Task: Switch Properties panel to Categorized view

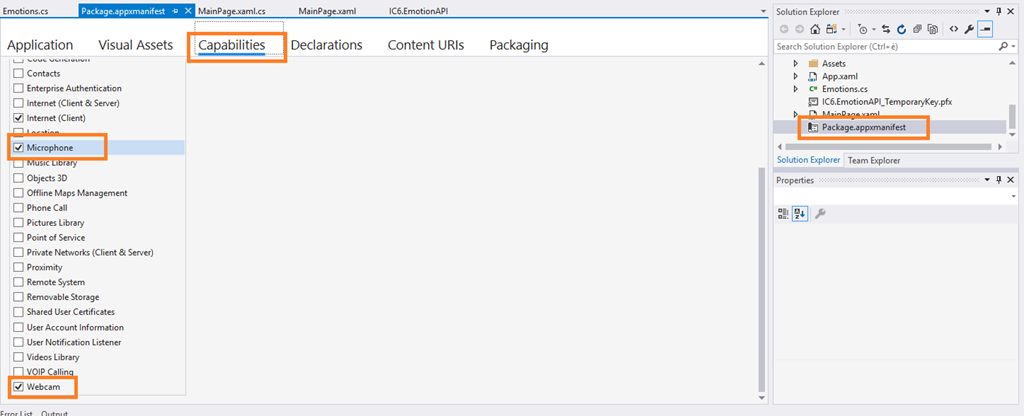Action: pos(784,213)
